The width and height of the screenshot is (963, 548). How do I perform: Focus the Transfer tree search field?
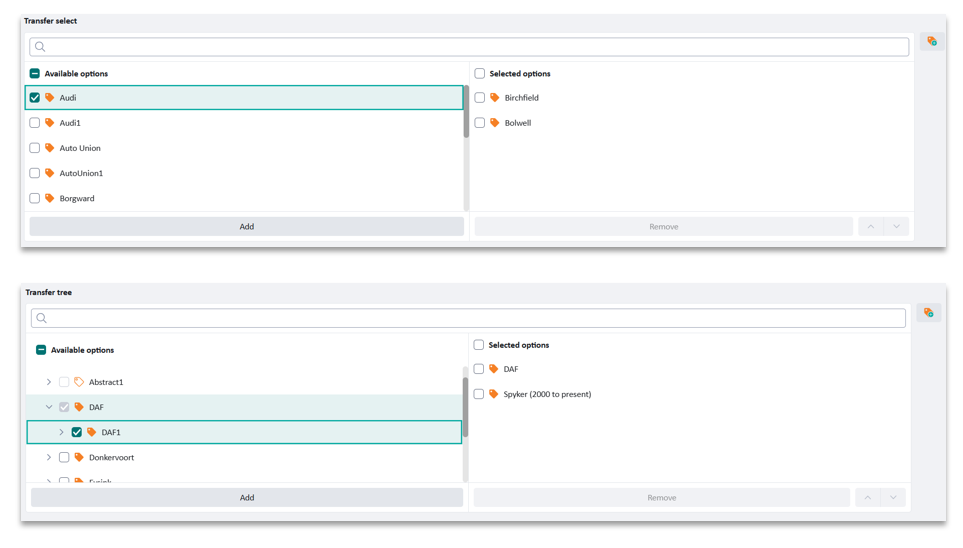tap(470, 318)
